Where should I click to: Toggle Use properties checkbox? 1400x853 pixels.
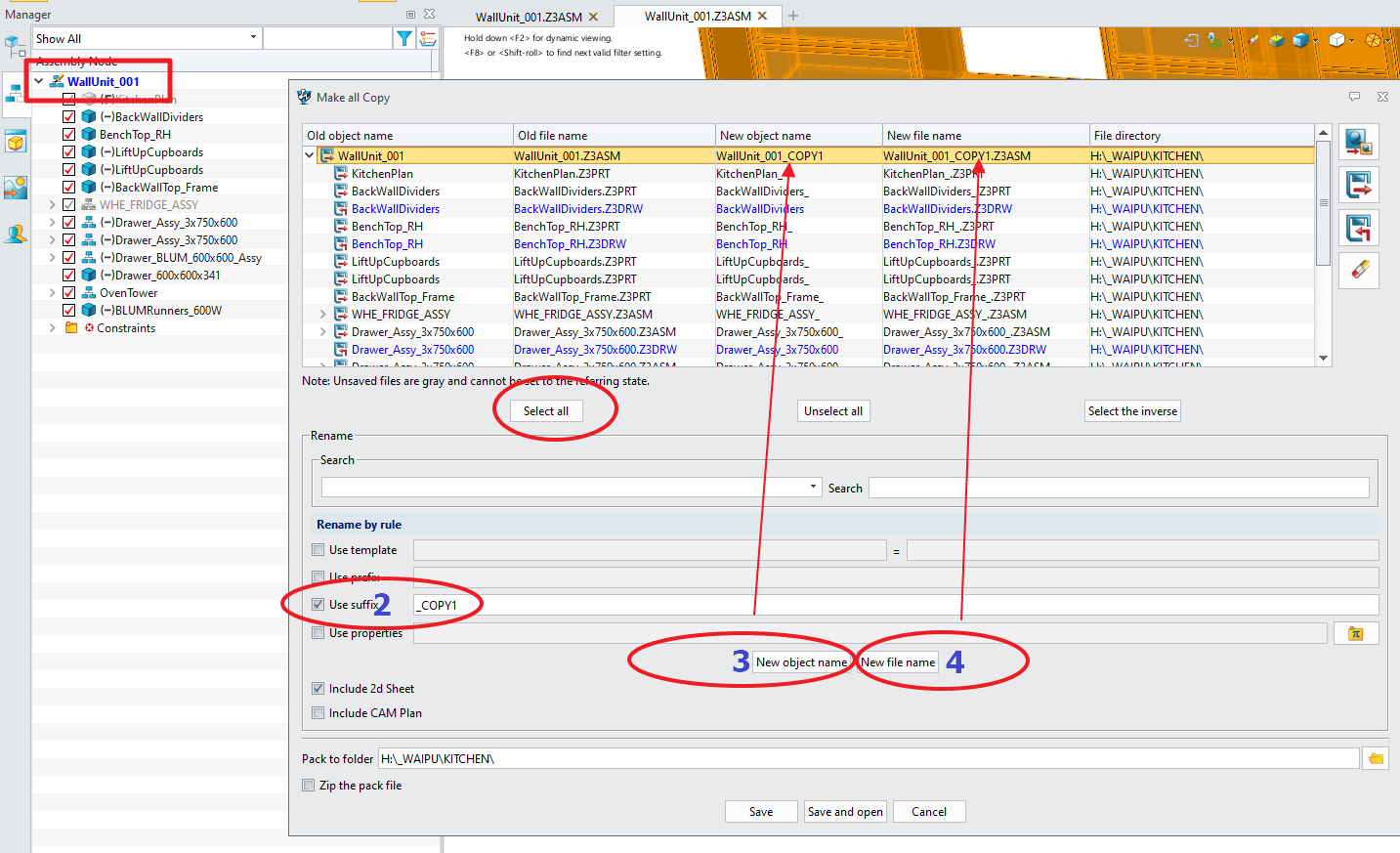(x=318, y=633)
